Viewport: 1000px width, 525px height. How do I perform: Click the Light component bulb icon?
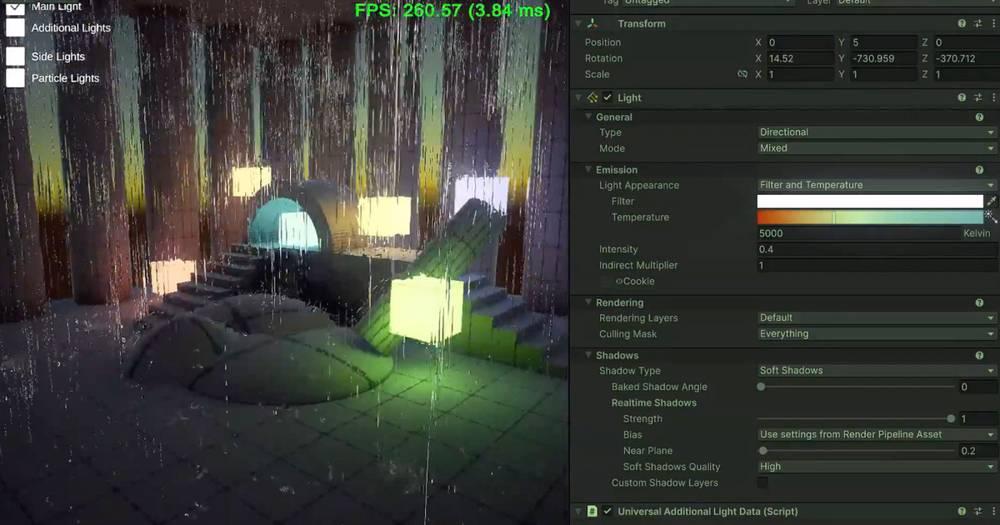coord(592,98)
